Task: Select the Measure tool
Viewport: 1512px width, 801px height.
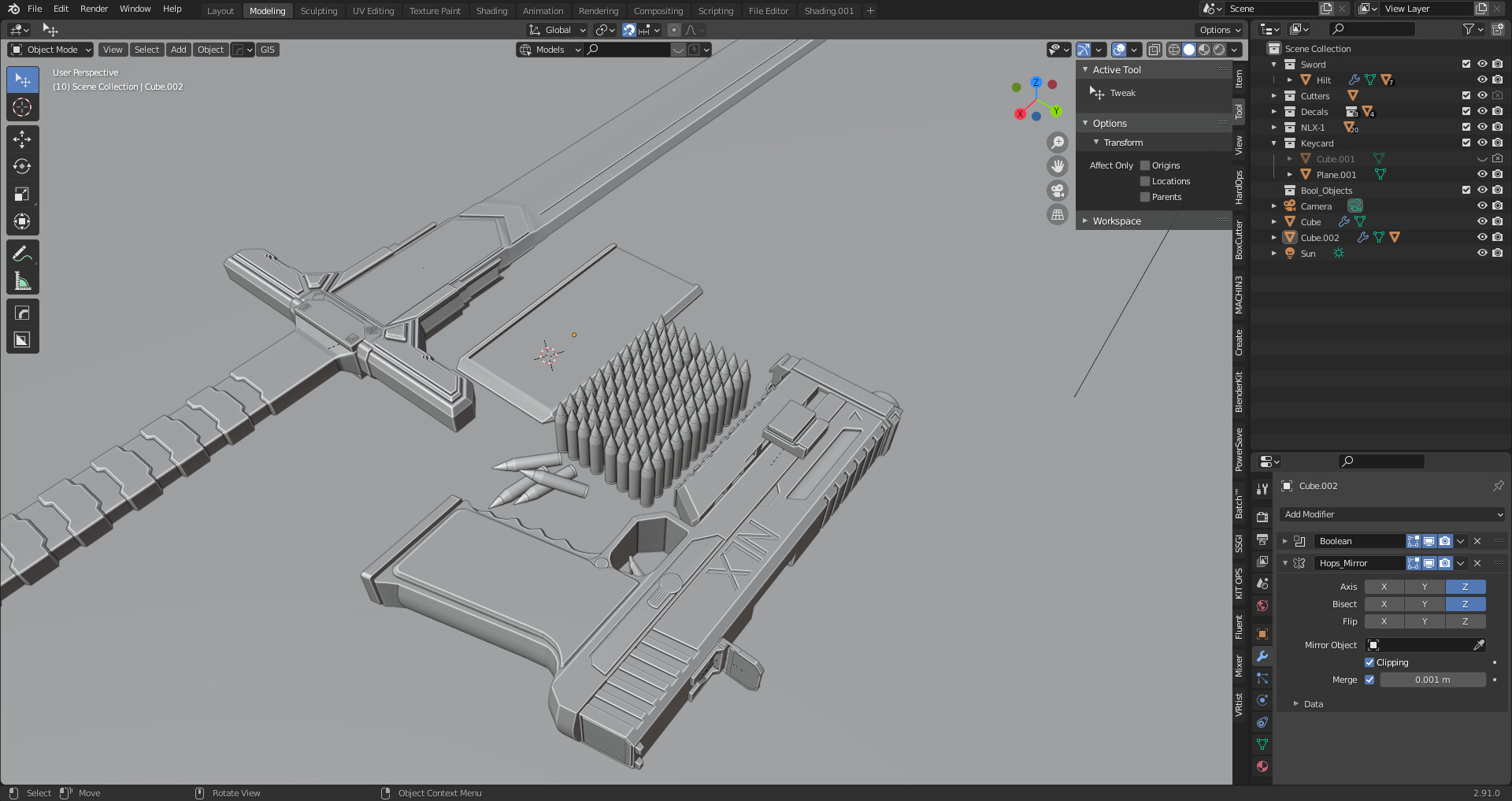Action: [22, 280]
